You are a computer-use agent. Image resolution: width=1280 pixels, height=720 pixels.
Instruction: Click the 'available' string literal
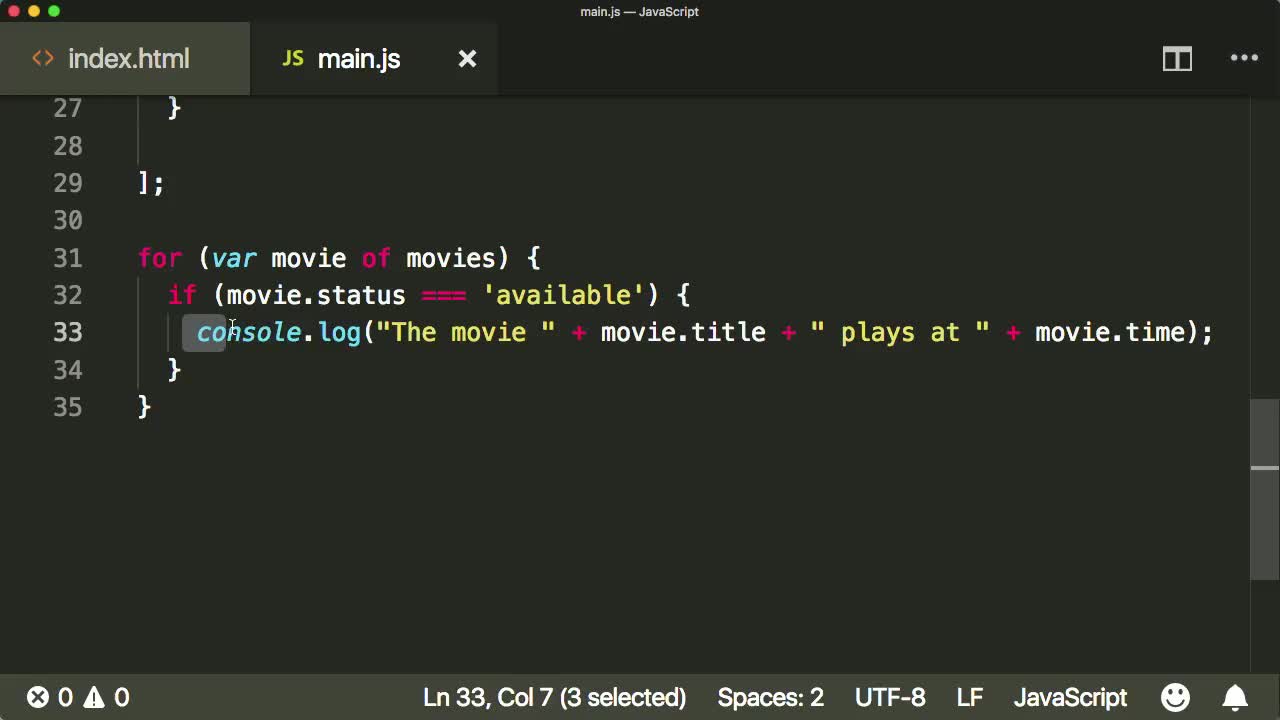pyautogui.click(x=563, y=295)
